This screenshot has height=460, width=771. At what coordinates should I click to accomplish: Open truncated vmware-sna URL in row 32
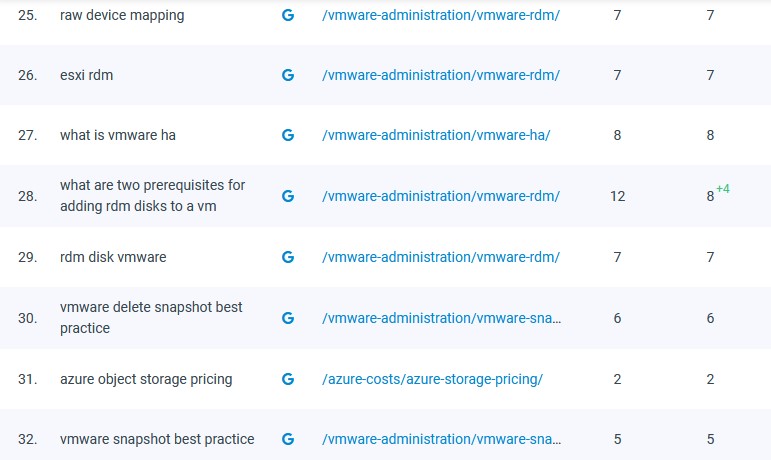click(x=441, y=439)
